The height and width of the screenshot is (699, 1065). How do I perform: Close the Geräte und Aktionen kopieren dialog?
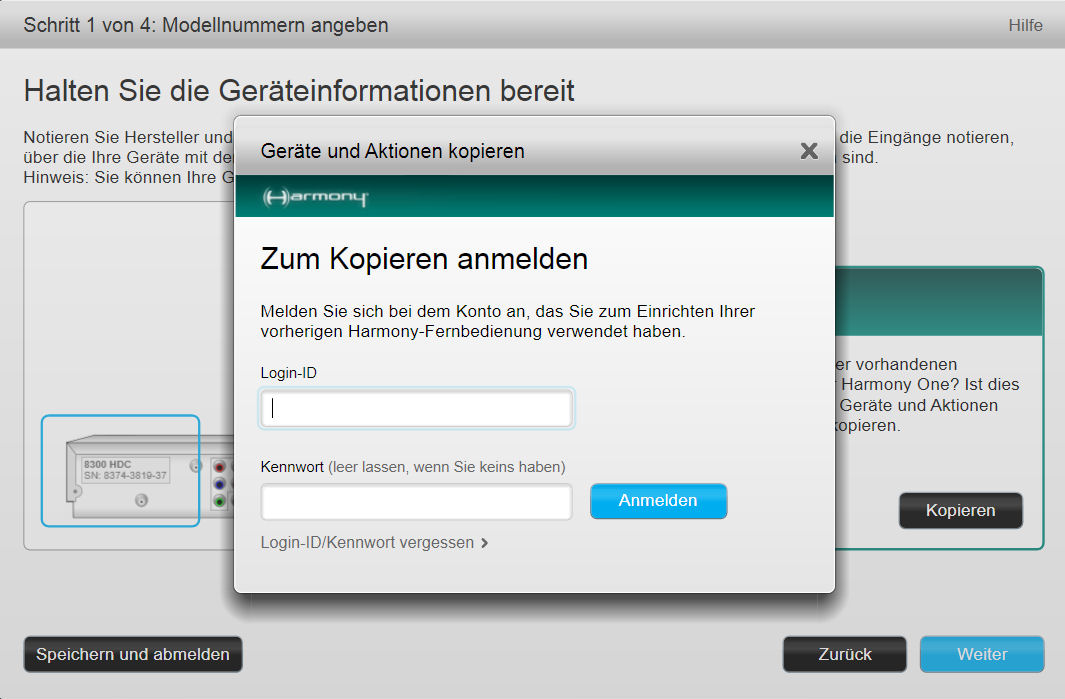tap(809, 151)
